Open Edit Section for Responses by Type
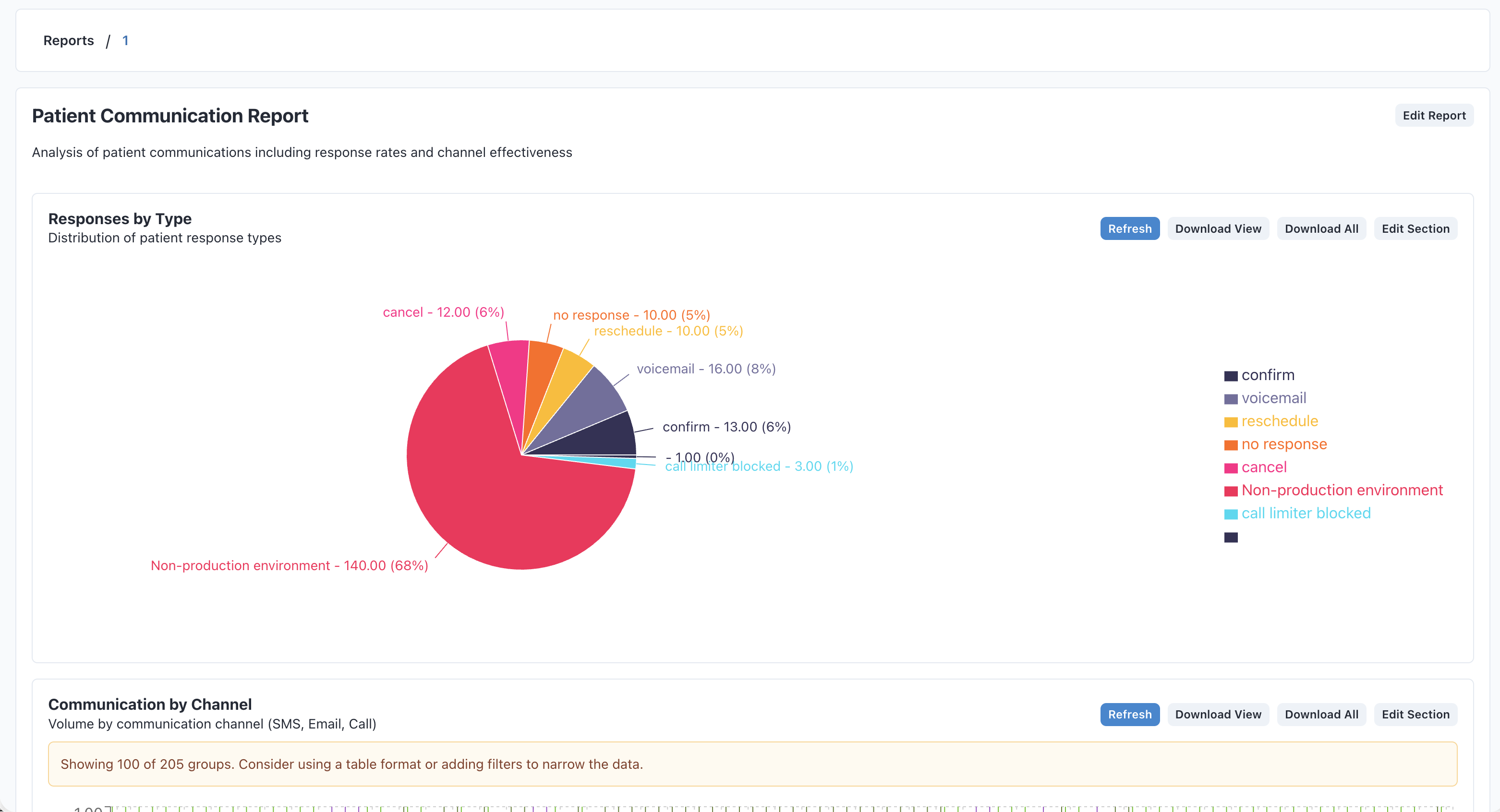Viewport: 1500px width, 812px height. (1415, 228)
